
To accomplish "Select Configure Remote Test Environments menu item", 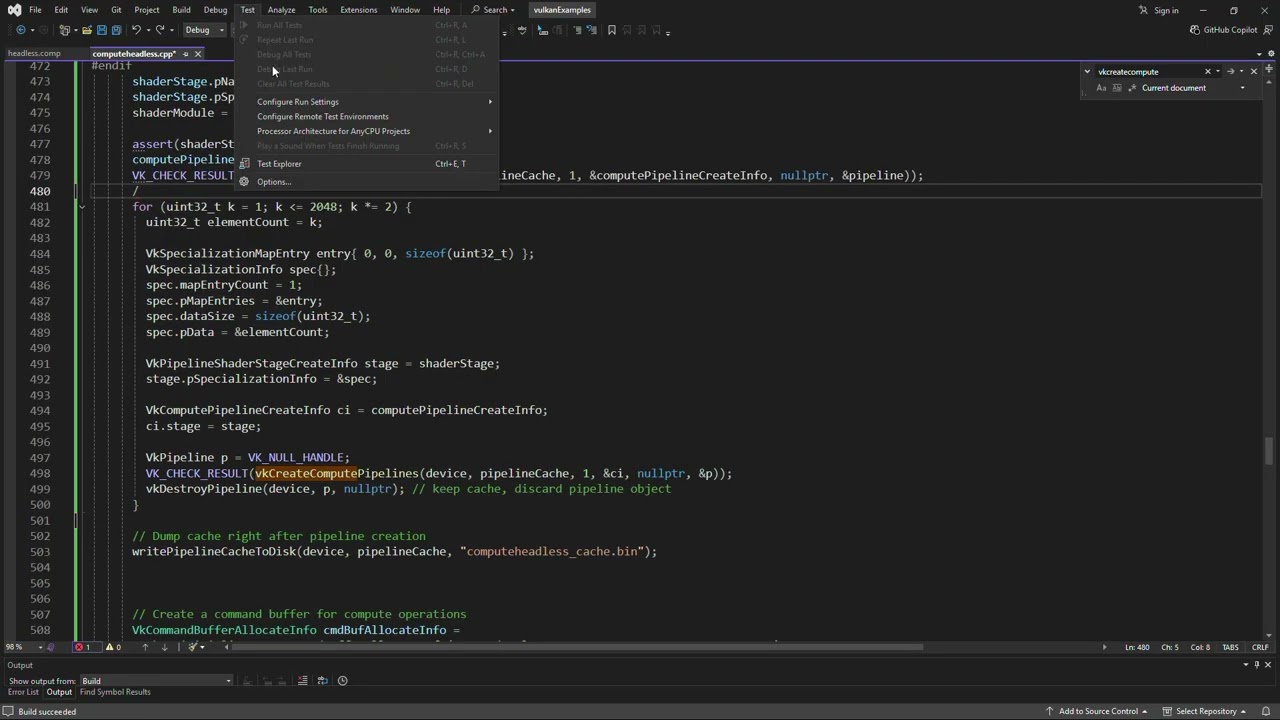I will [323, 117].
